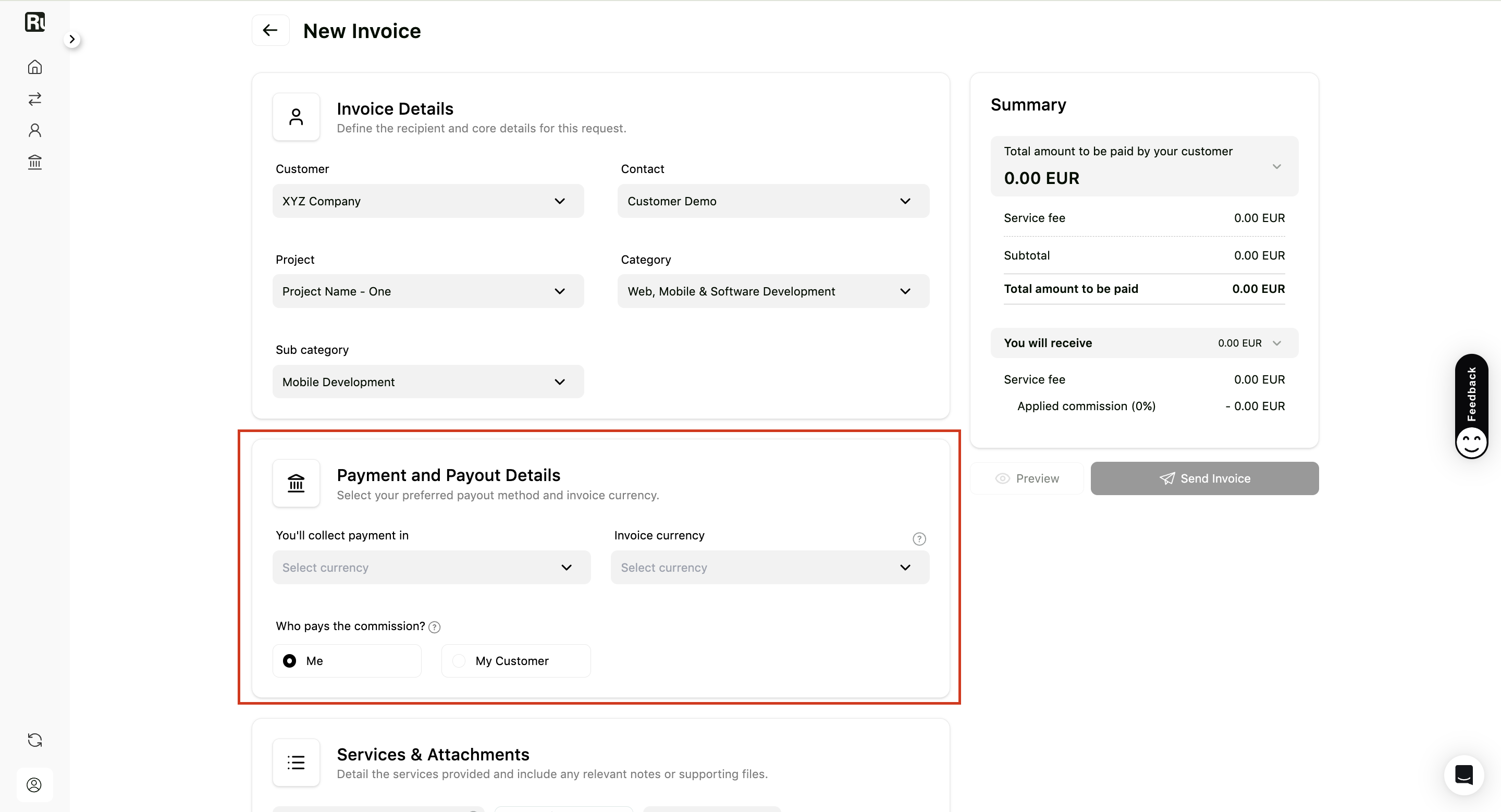Viewport: 1501px width, 812px height.
Task: Click the refresh sync icon in sidebar
Action: point(35,740)
